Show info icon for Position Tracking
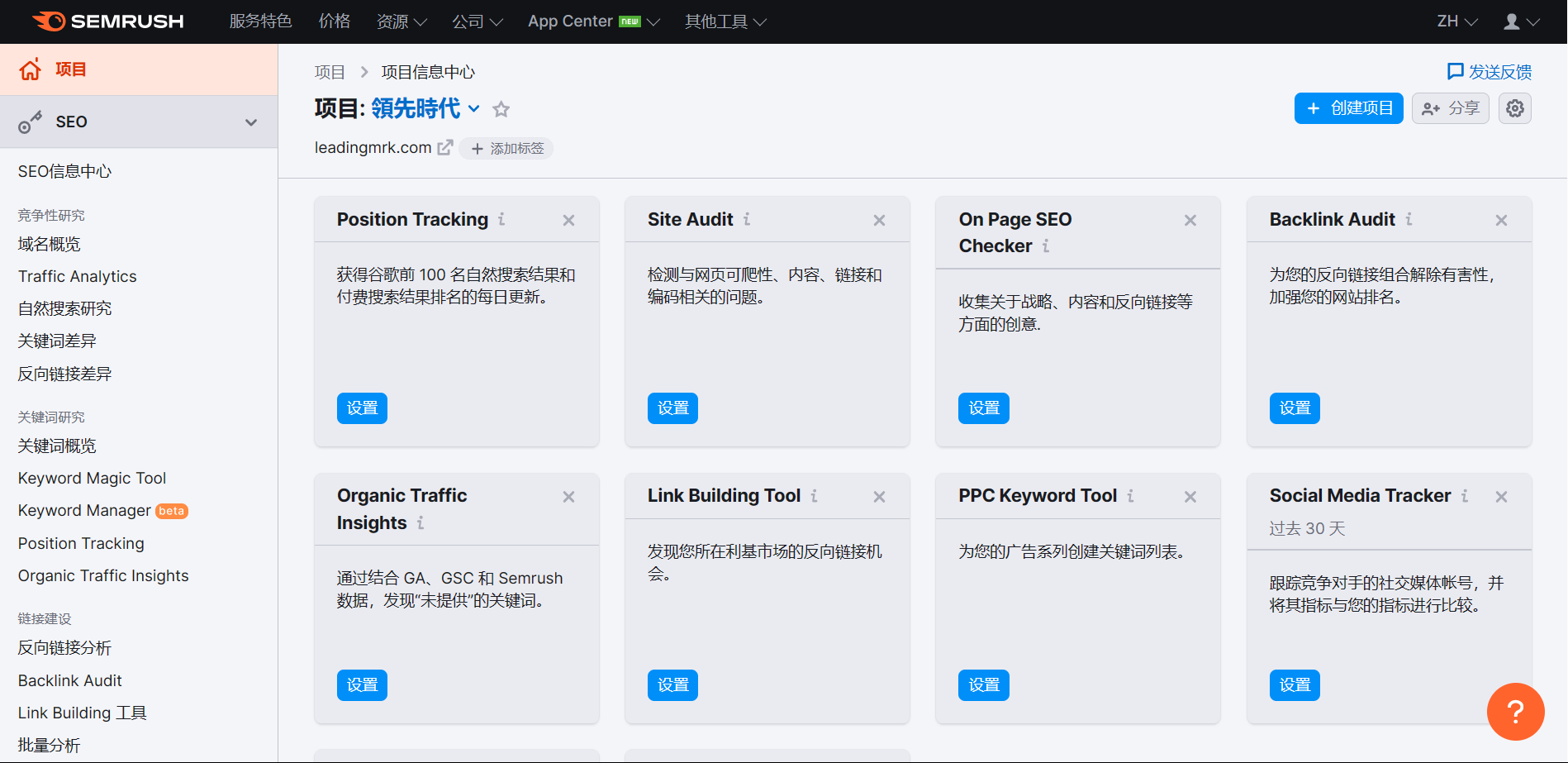Viewport: 1568px width, 763px height. pos(501,219)
